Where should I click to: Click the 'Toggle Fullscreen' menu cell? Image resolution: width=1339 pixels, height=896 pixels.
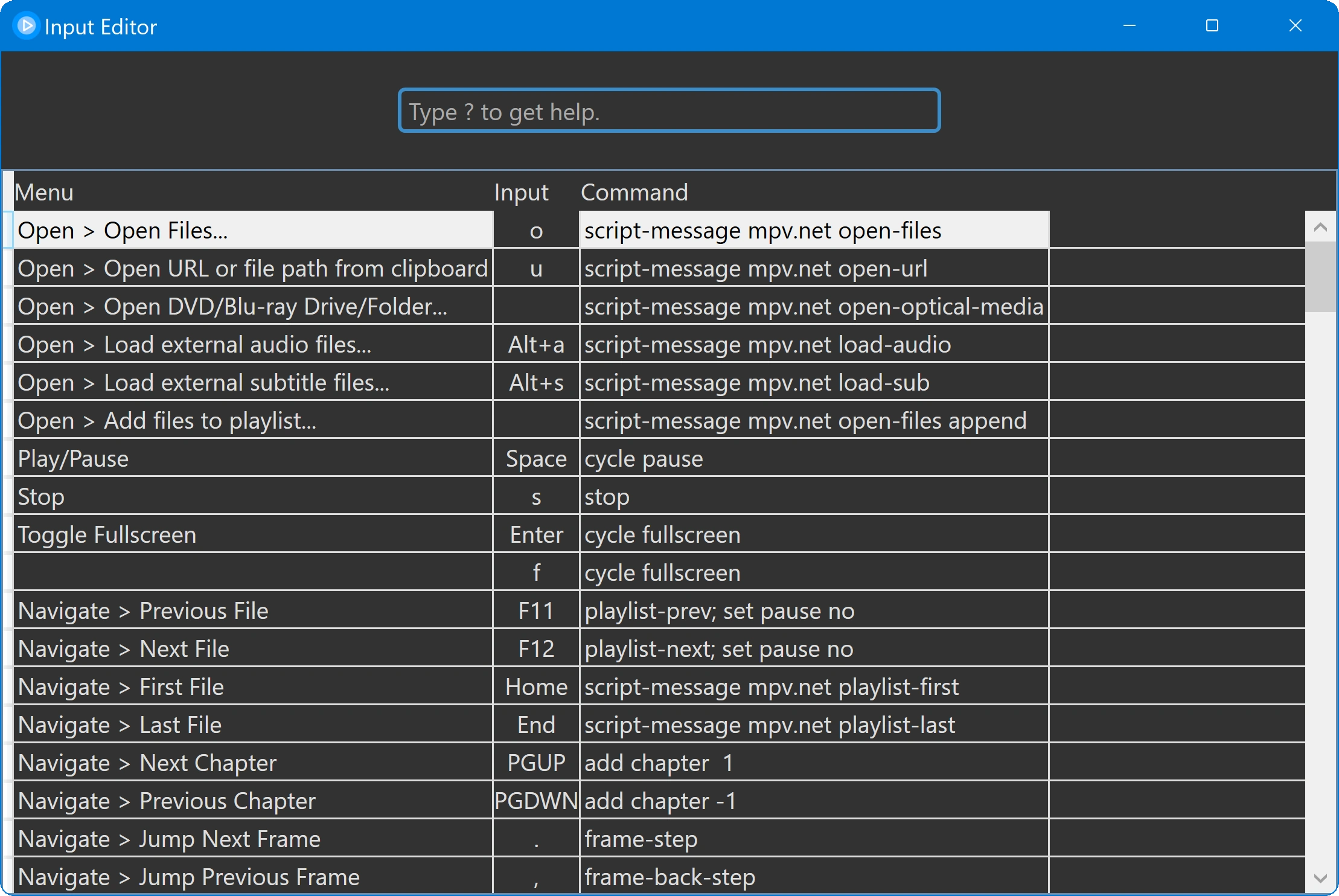click(252, 535)
